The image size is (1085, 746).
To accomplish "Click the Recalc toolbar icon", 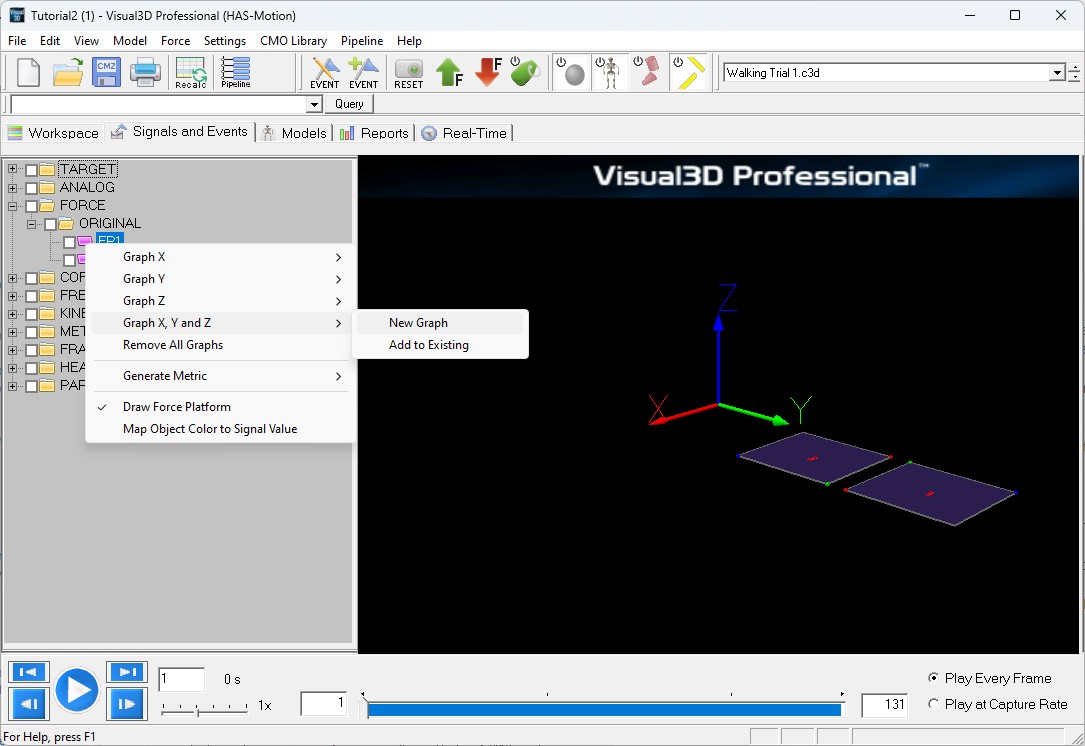I will pyautogui.click(x=191, y=73).
